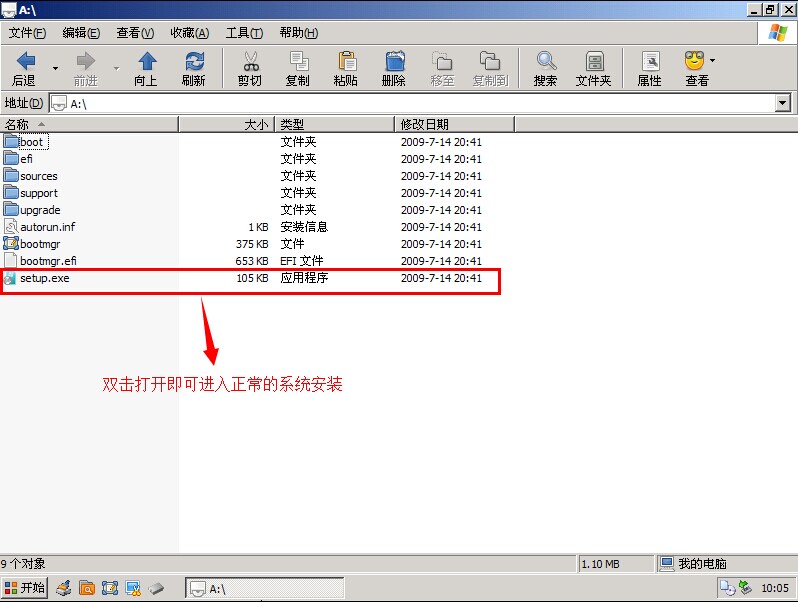Select the autorun.inf file icon

11,226
